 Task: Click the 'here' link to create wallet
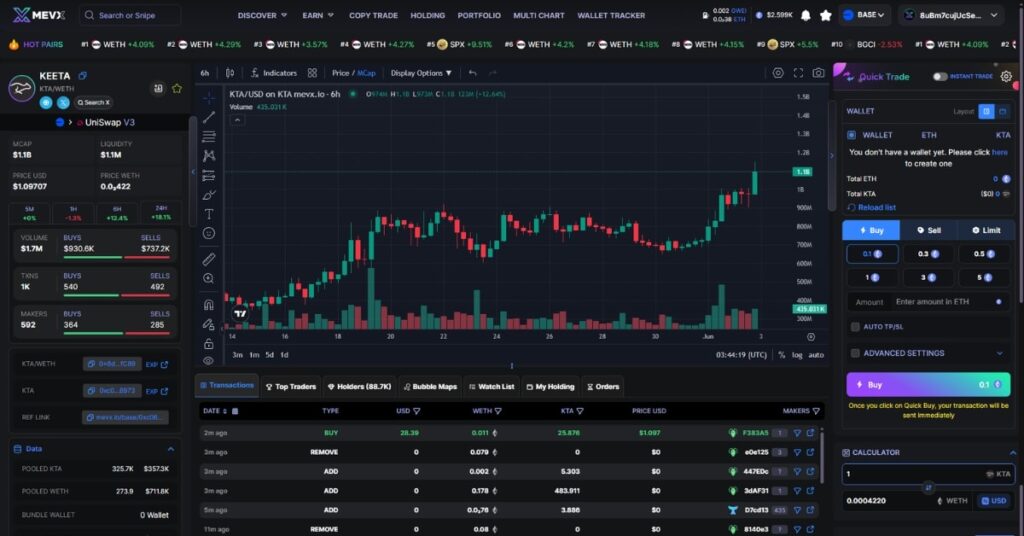(x=999, y=152)
